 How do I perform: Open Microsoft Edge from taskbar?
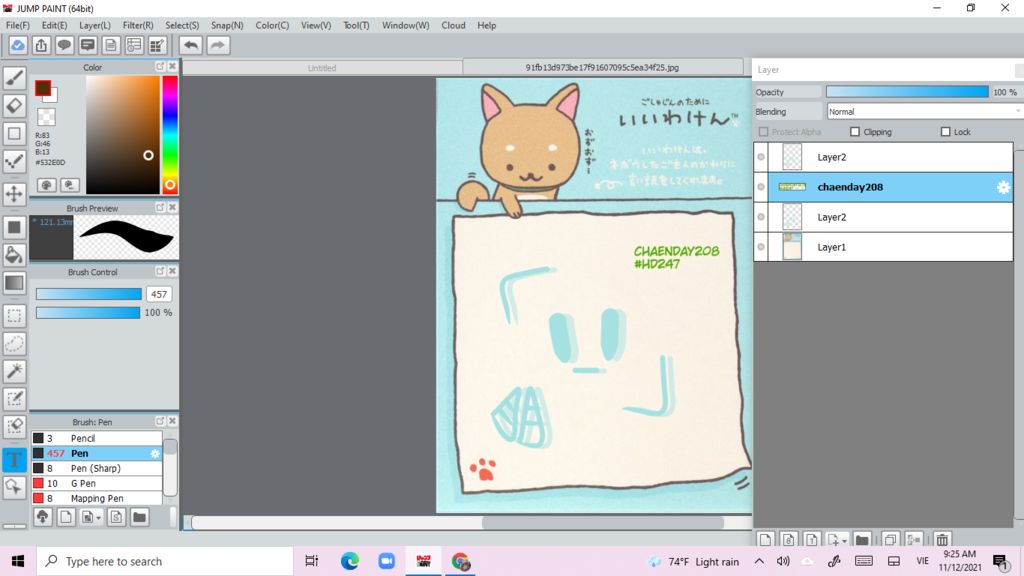(x=349, y=561)
